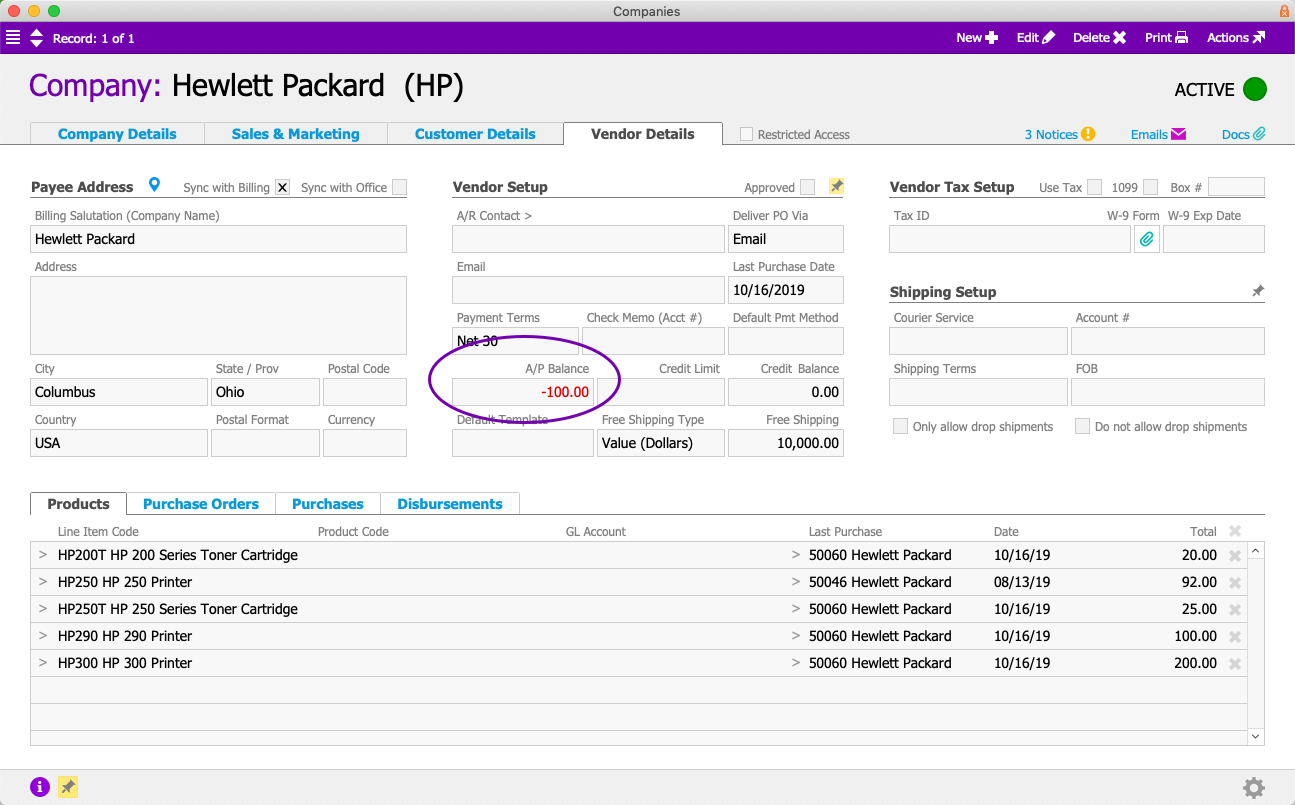View the 3 Notices link

click(x=1060, y=134)
